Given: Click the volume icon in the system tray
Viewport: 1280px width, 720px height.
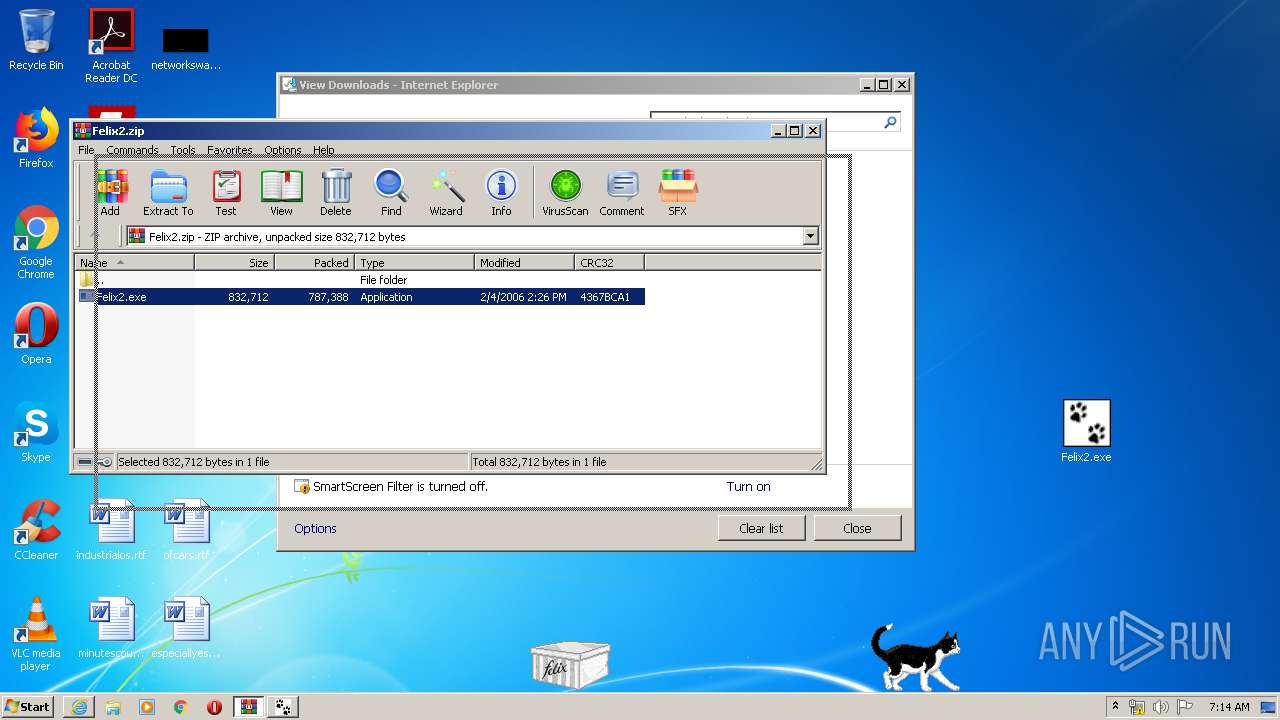Looking at the screenshot, I should (x=1161, y=707).
